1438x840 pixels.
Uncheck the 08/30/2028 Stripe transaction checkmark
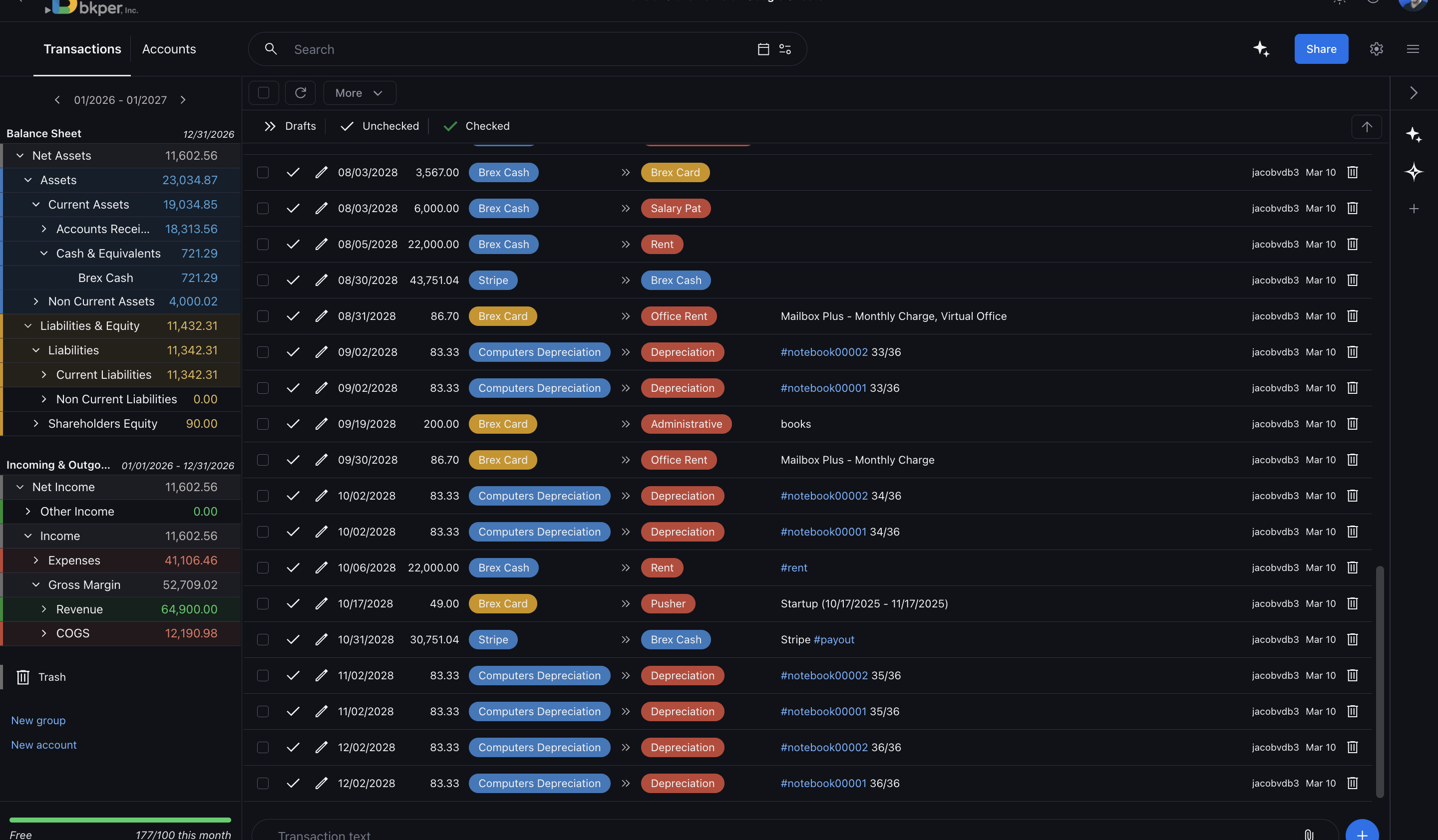tap(293, 280)
